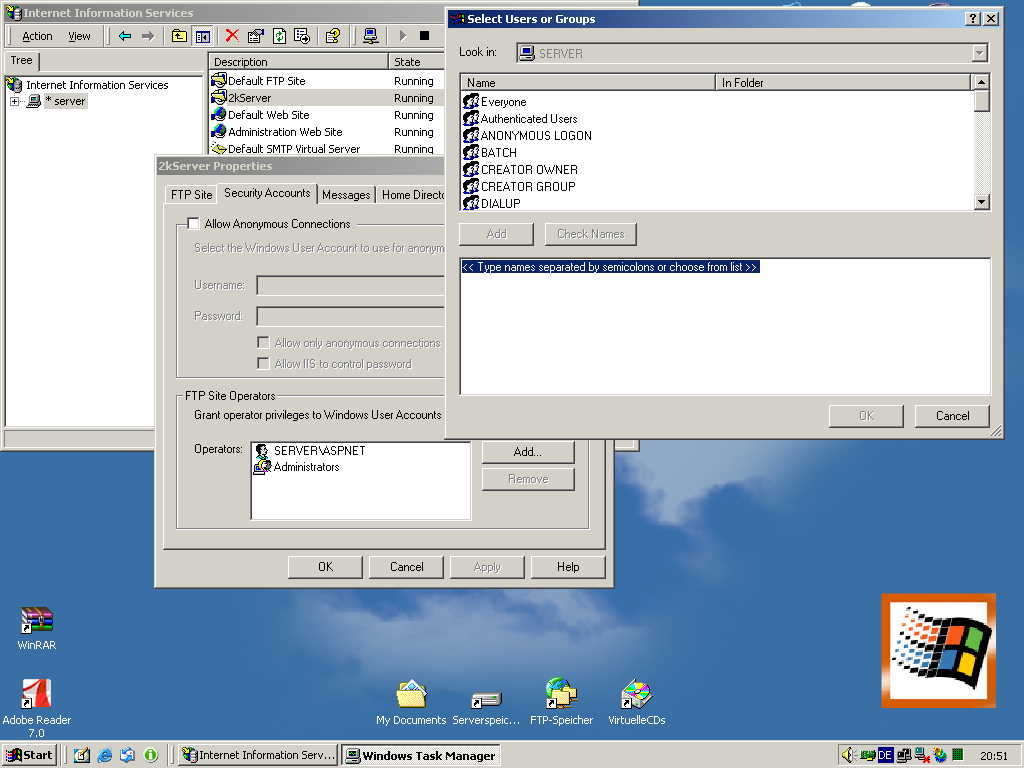The width and height of the screenshot is (1024, 768).
Task: Open the Action menu
Action: [x=37, y=36]
